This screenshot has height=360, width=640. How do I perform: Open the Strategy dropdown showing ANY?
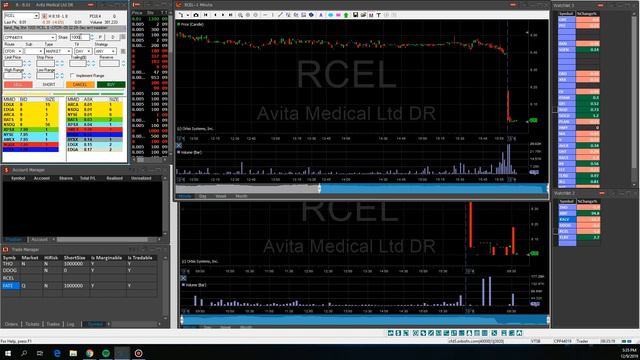tap(113, 51)
